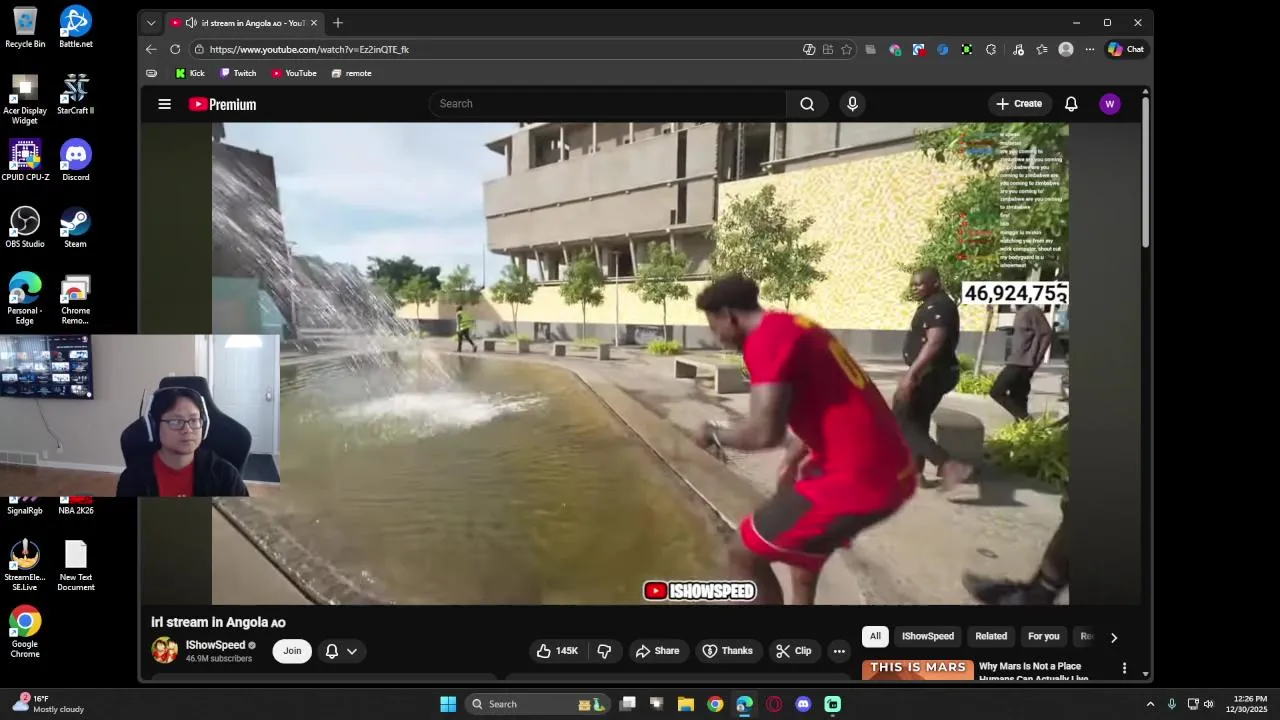Open options for Why Mars video
The width and height of the screenshot is (1280, 720).
click(1124, 668)
